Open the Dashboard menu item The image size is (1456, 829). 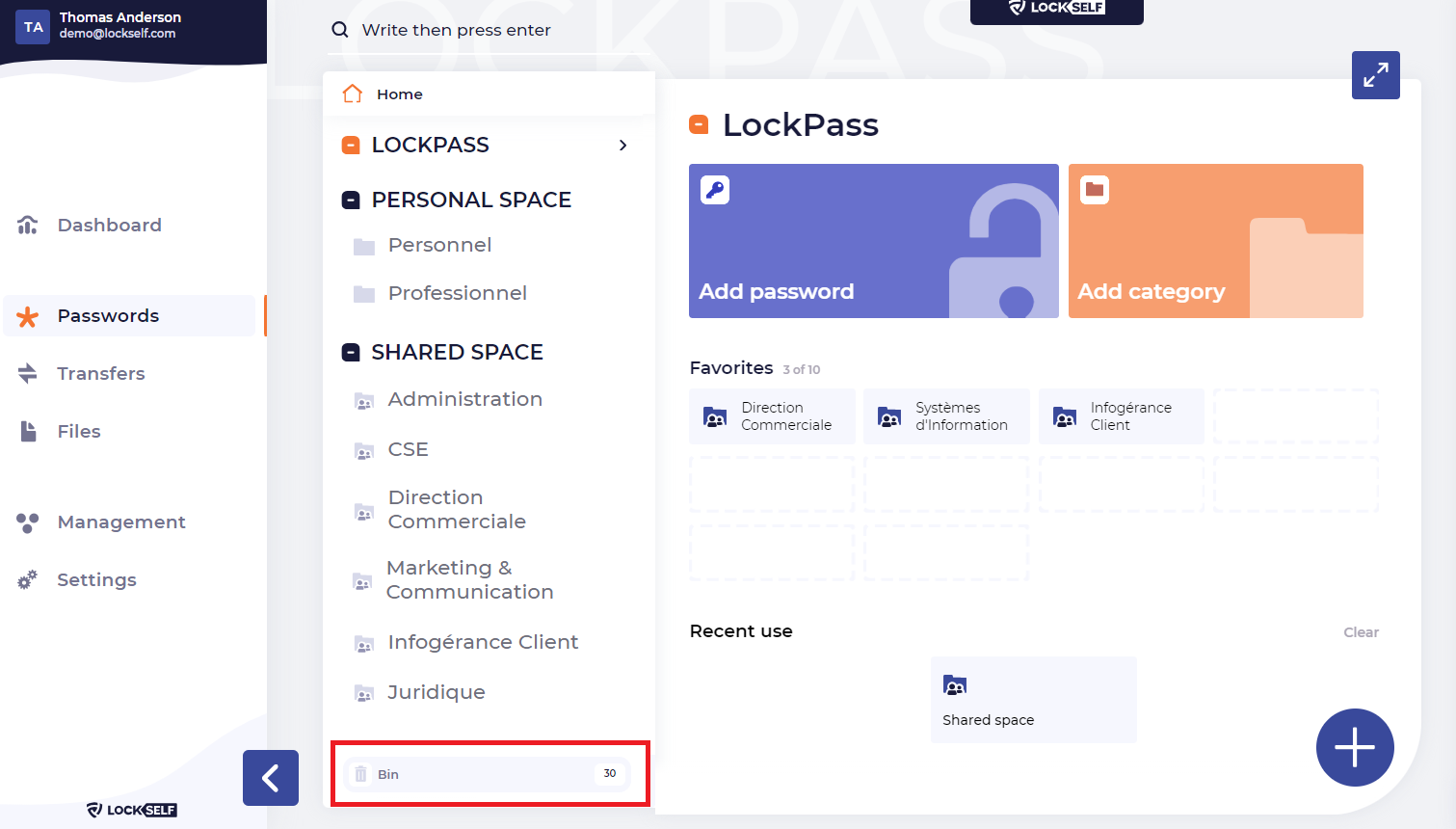coord(109,225)
